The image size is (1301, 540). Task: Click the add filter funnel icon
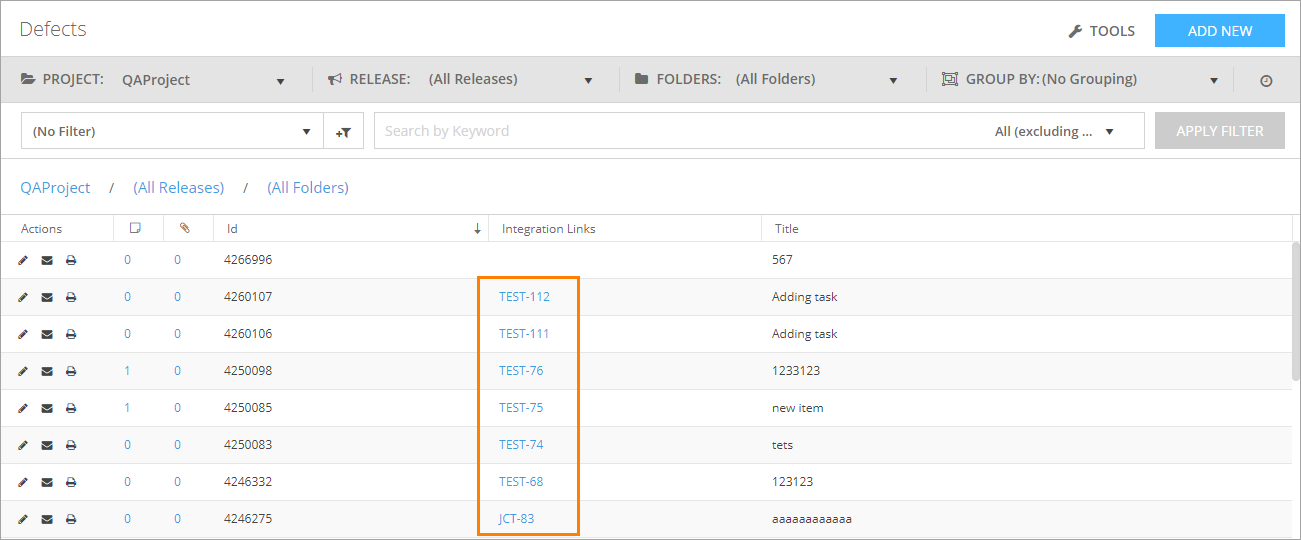pos(343,131)
